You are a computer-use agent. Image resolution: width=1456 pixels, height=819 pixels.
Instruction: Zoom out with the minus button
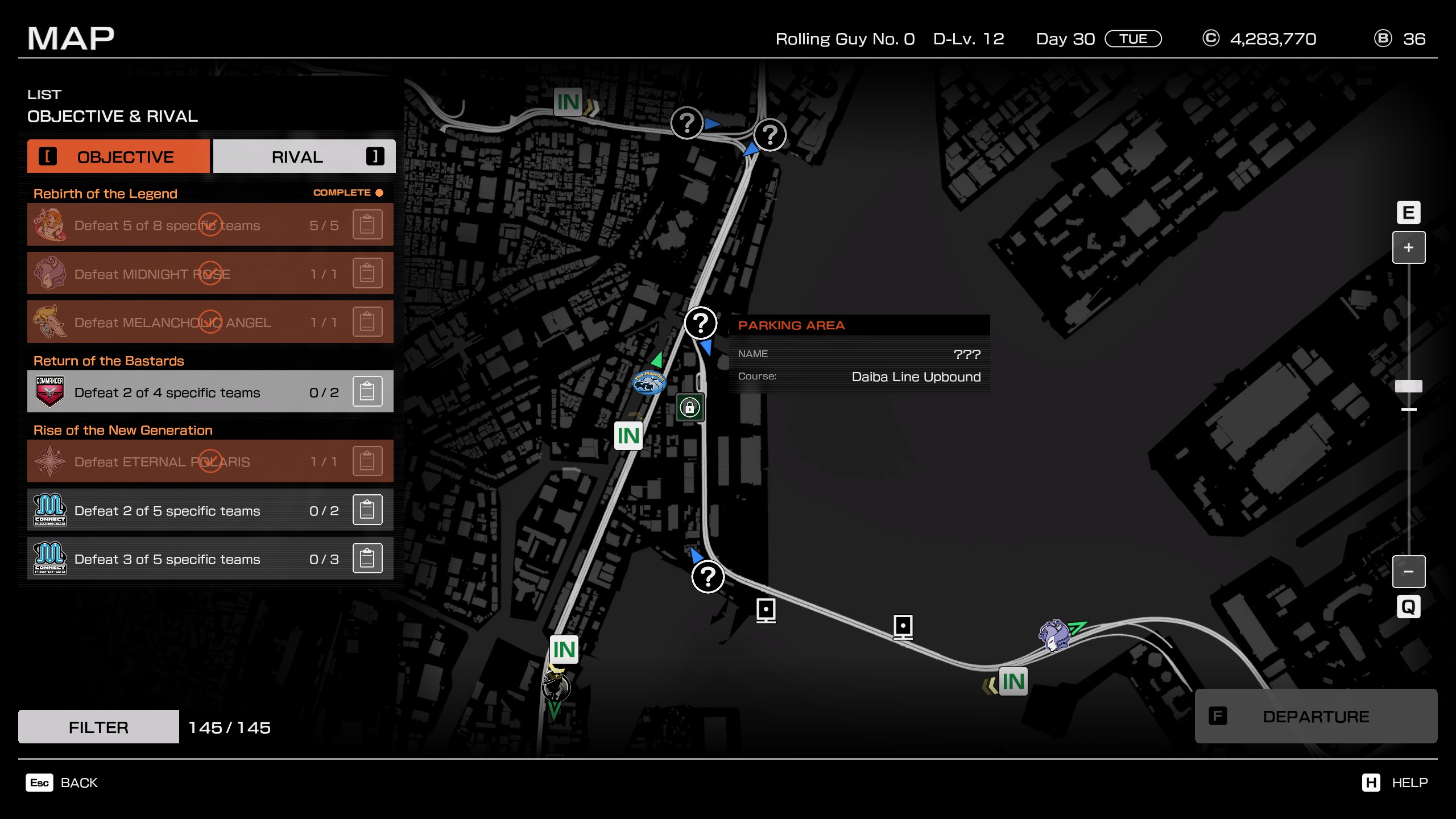pos(1408,572)
